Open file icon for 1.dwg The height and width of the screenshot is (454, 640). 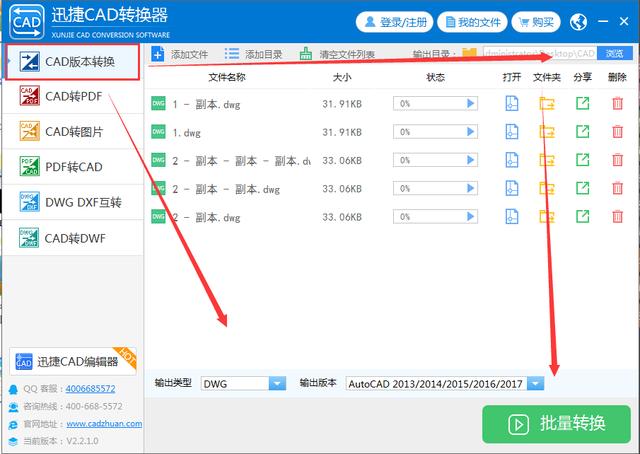(512, 132)
